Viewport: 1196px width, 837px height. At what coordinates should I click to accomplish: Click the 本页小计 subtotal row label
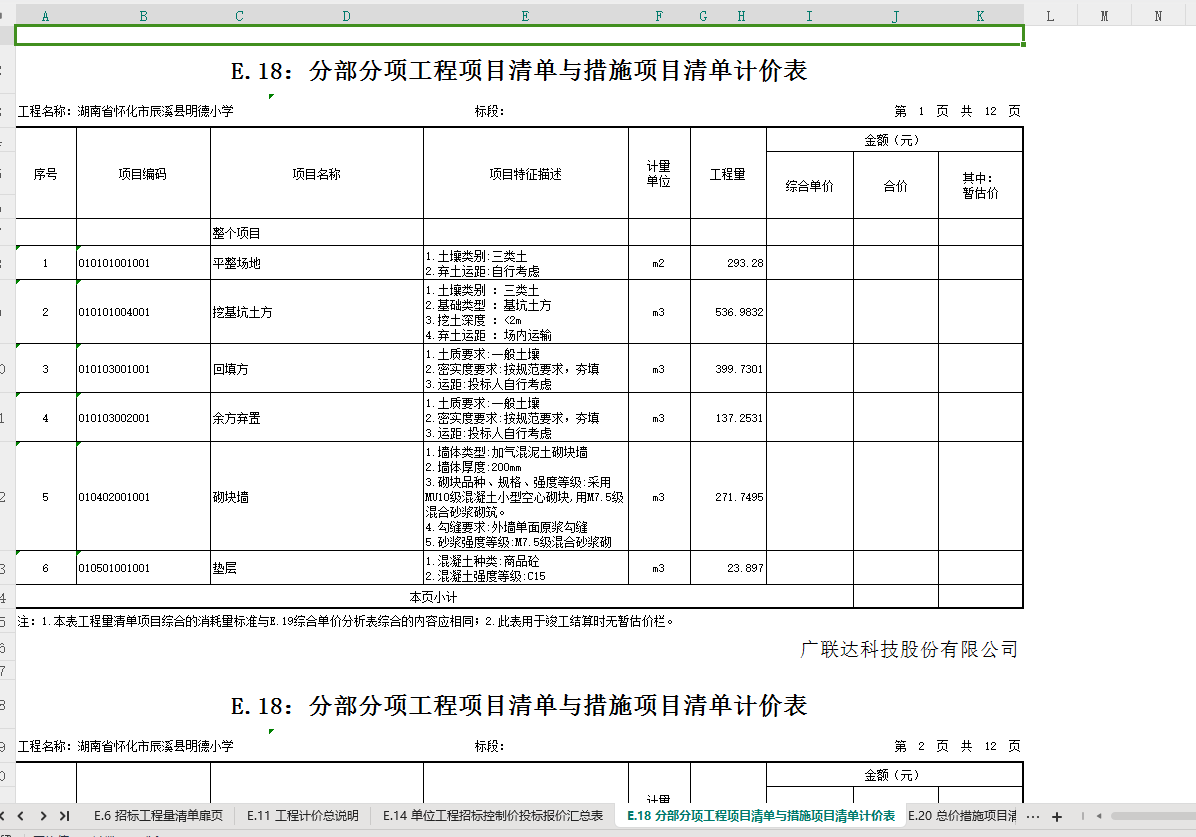click(x=433, y=597)
